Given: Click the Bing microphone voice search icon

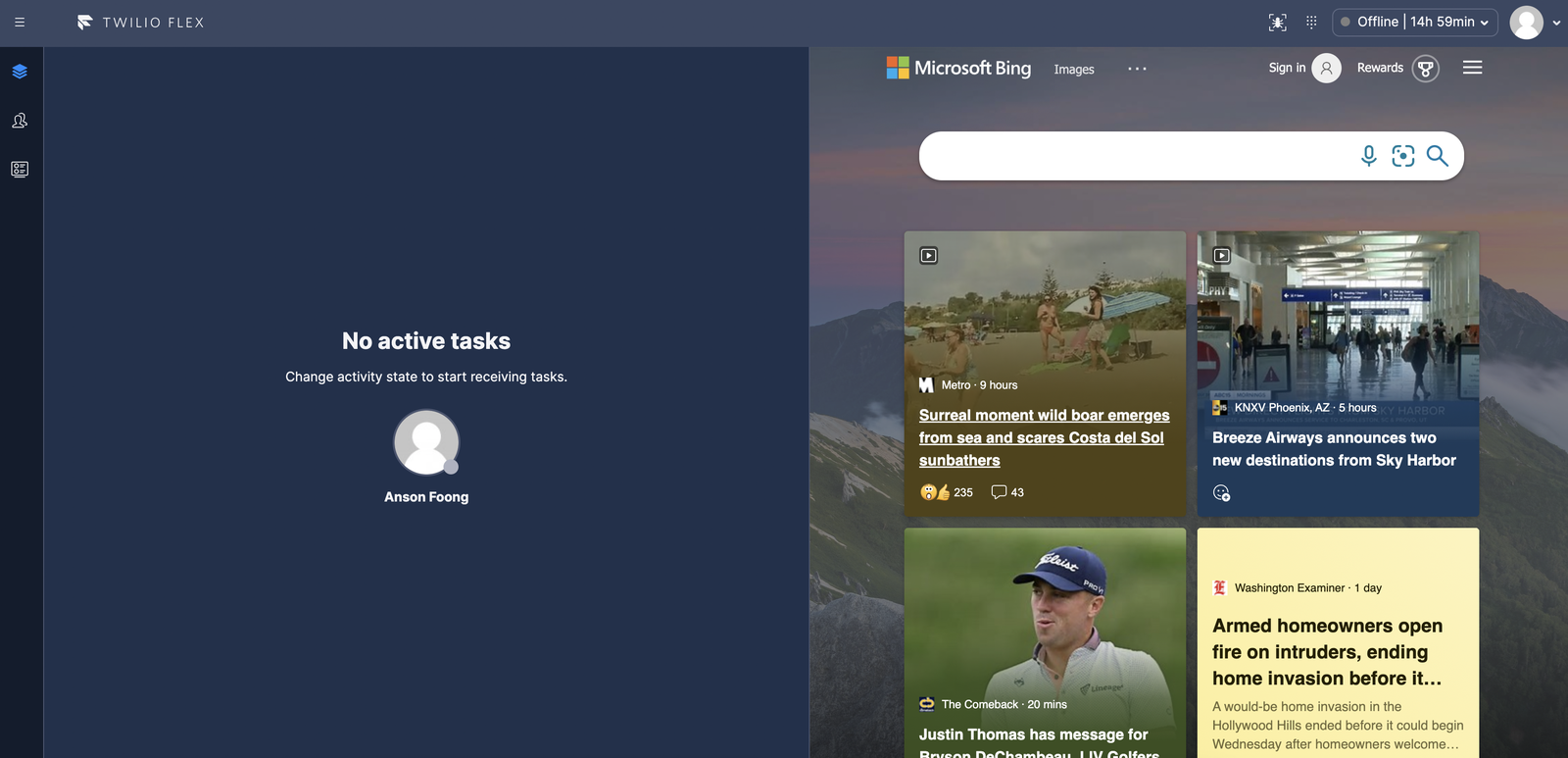Looking at the screenshot, I should [1369, 156].
